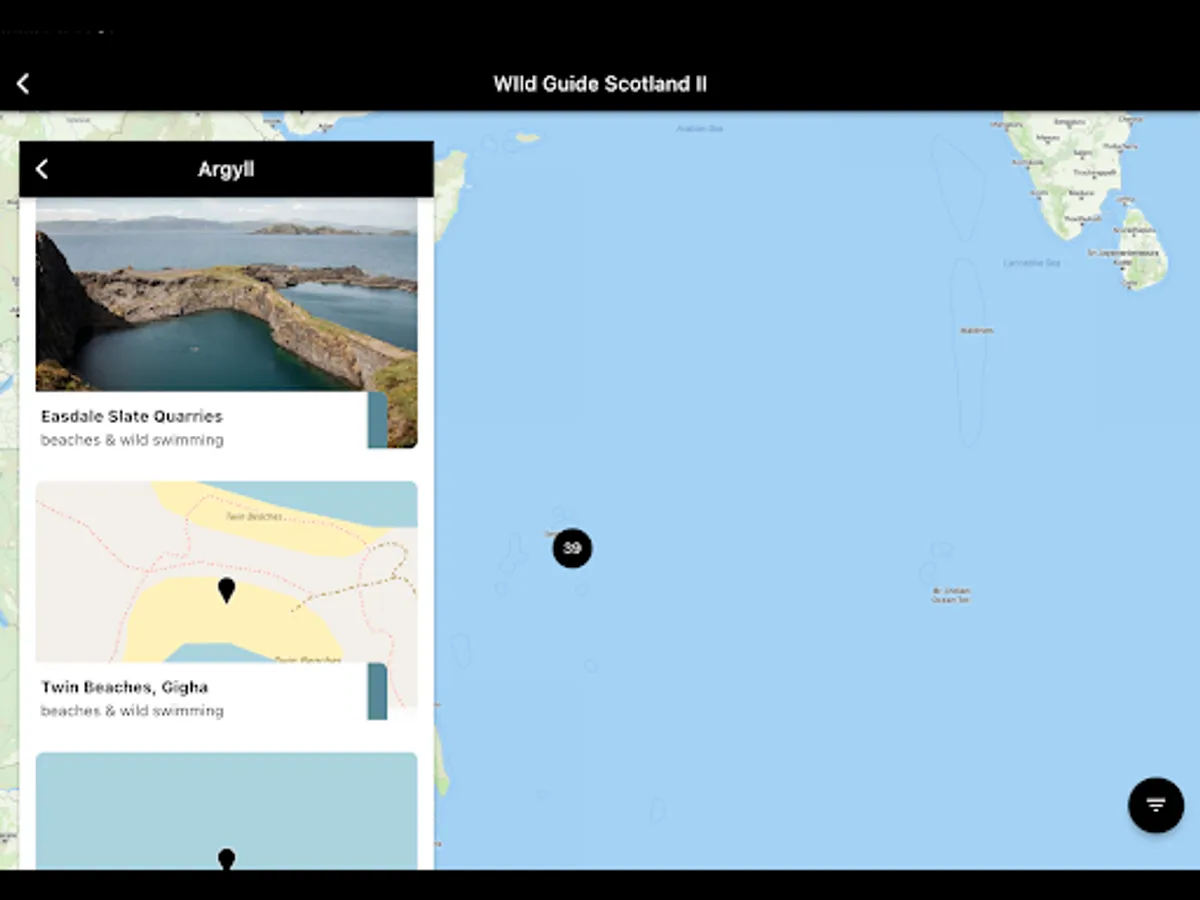1200x900 pixels.
Task: Open Twin Beaches, Gigha listing title
Action: coord(125,687)
